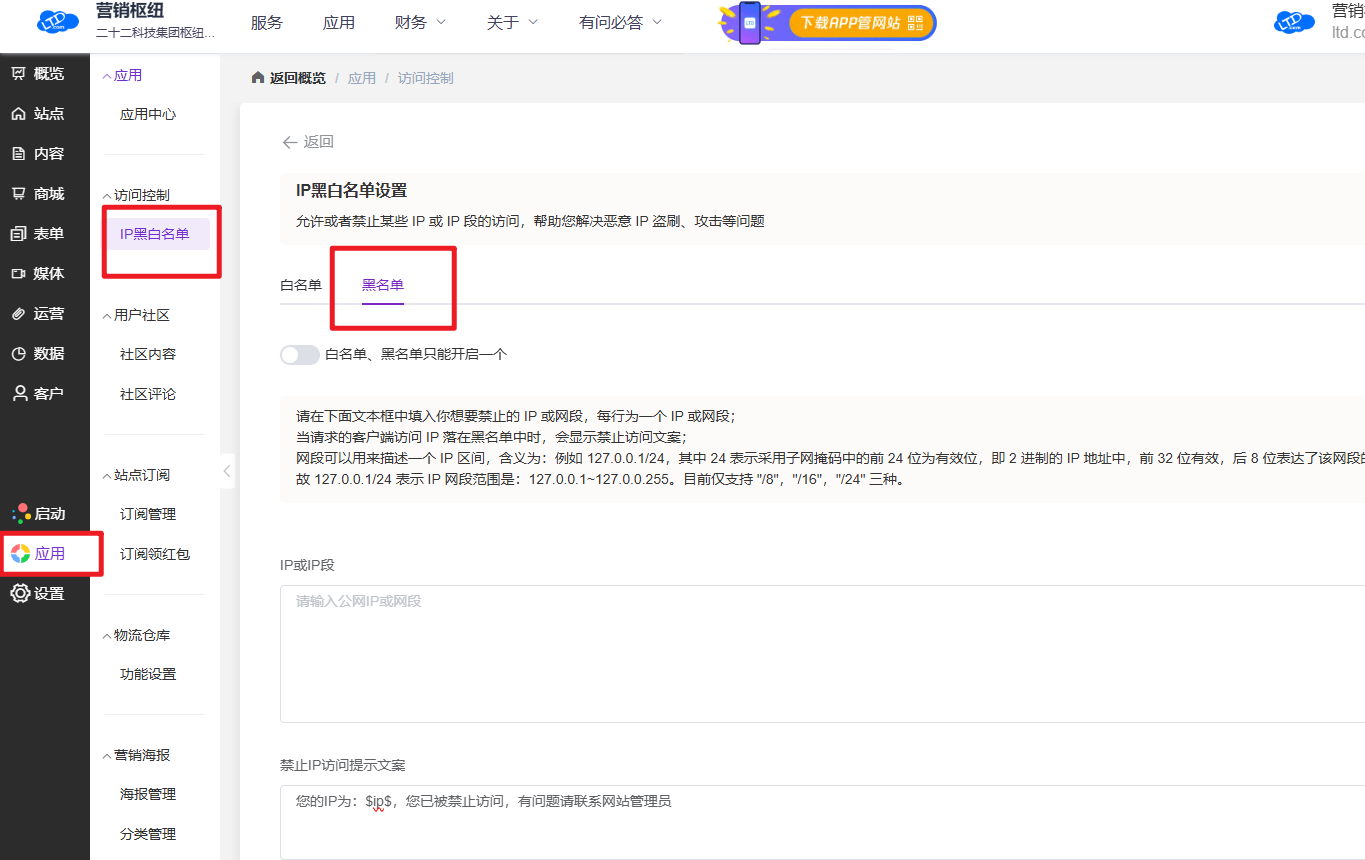Open 订阅管理 in the sidebar
The height and width of the screenshot is (860, 1365).
click(148, 514)
